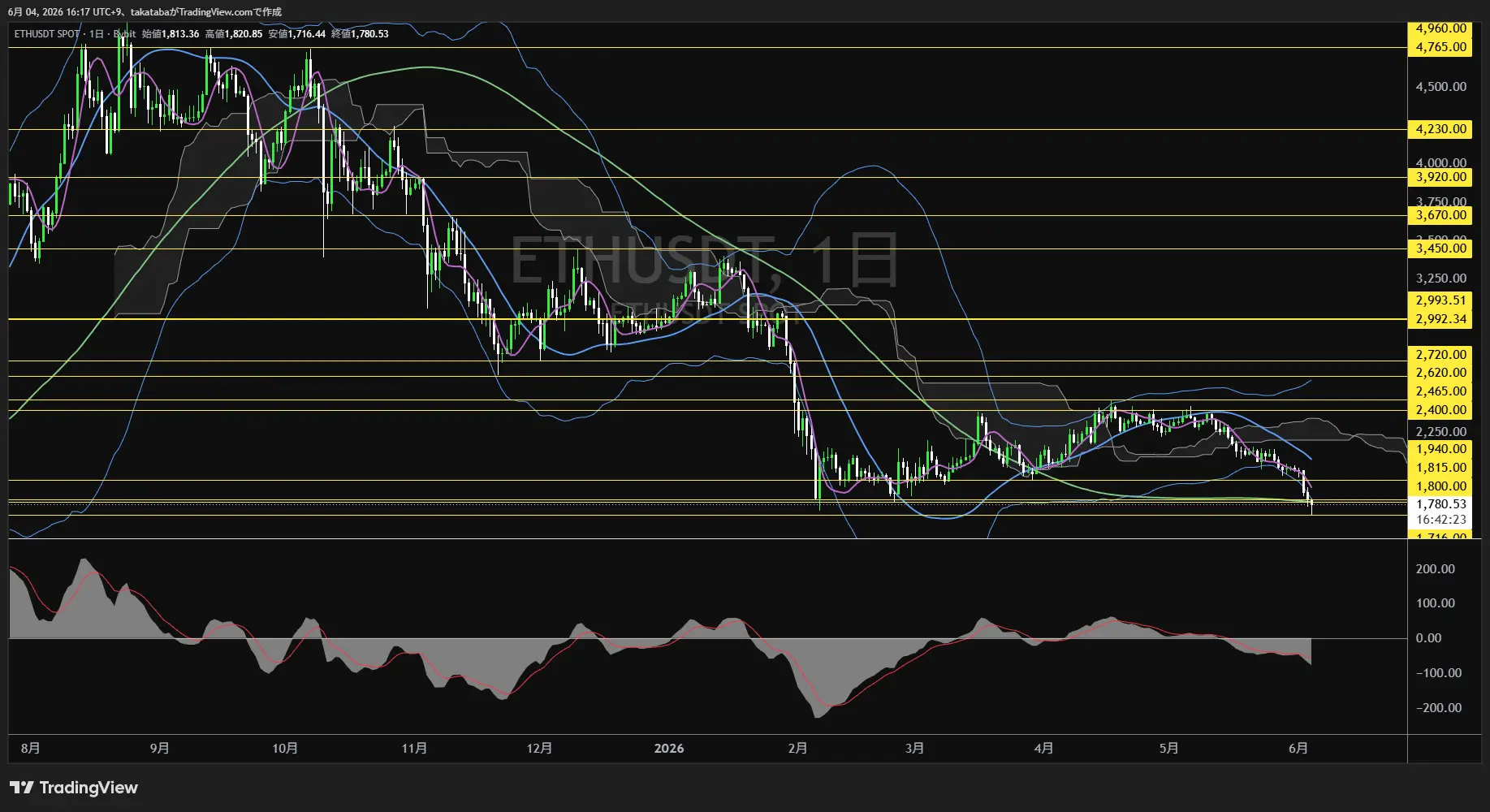Click the indicator axis value 0.00
The width and height of the screenshot is (1490, 812).
pos(1428,638)
